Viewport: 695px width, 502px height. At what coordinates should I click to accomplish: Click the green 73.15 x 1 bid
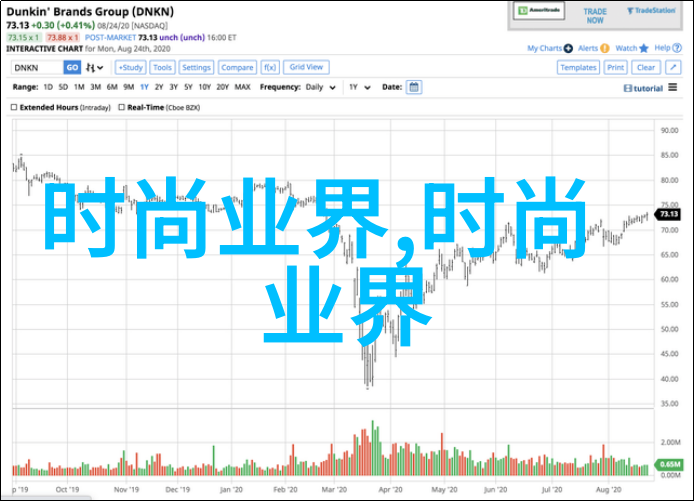click(x=23, y=38)
